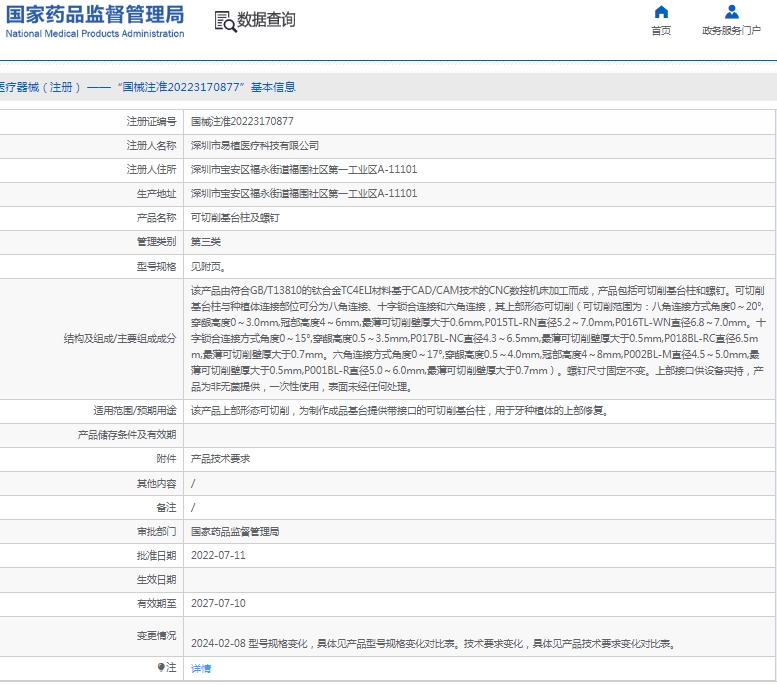Click the 附件 row label
The height and width of the screenshot is (685, 777).
(x=166, y=459)
